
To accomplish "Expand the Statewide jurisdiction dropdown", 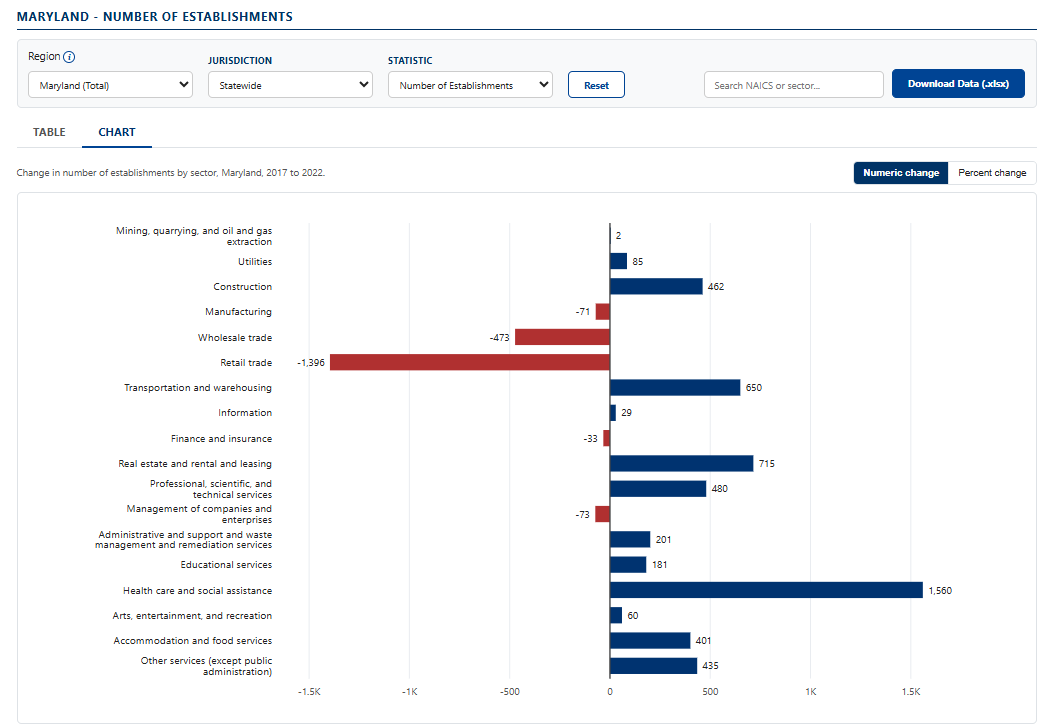I will (290, 85).
